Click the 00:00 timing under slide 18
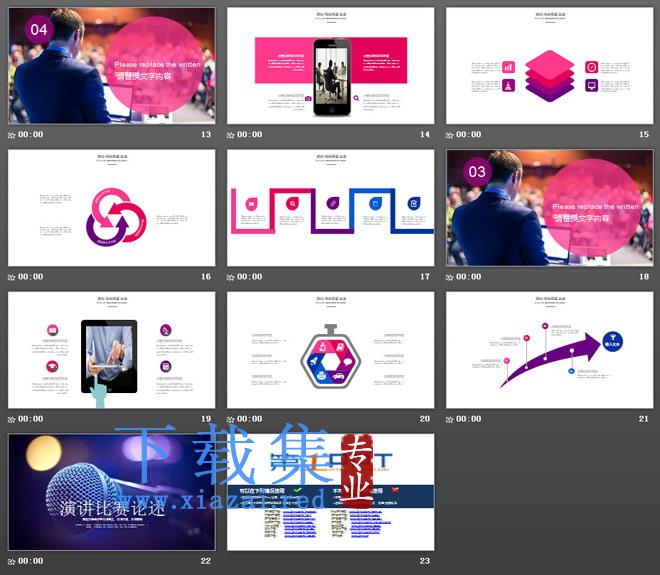Viewport: 660px width, 575px height. [468, 277]
